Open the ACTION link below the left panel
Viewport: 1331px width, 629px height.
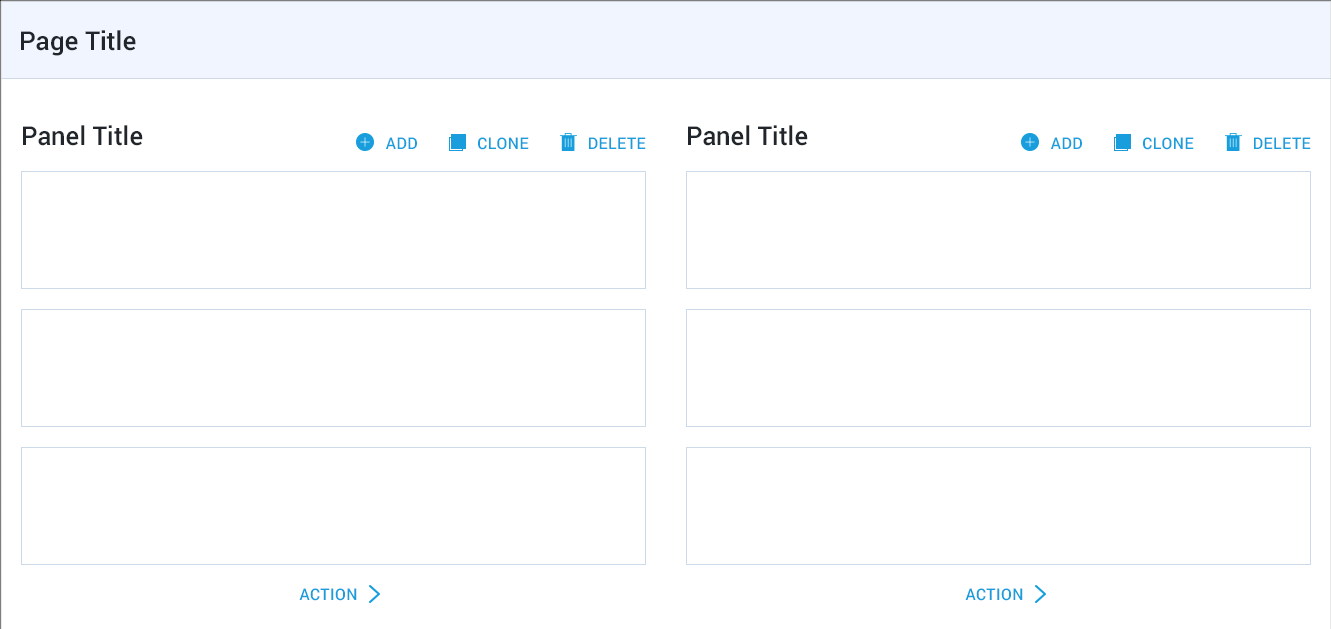[329, 594]
